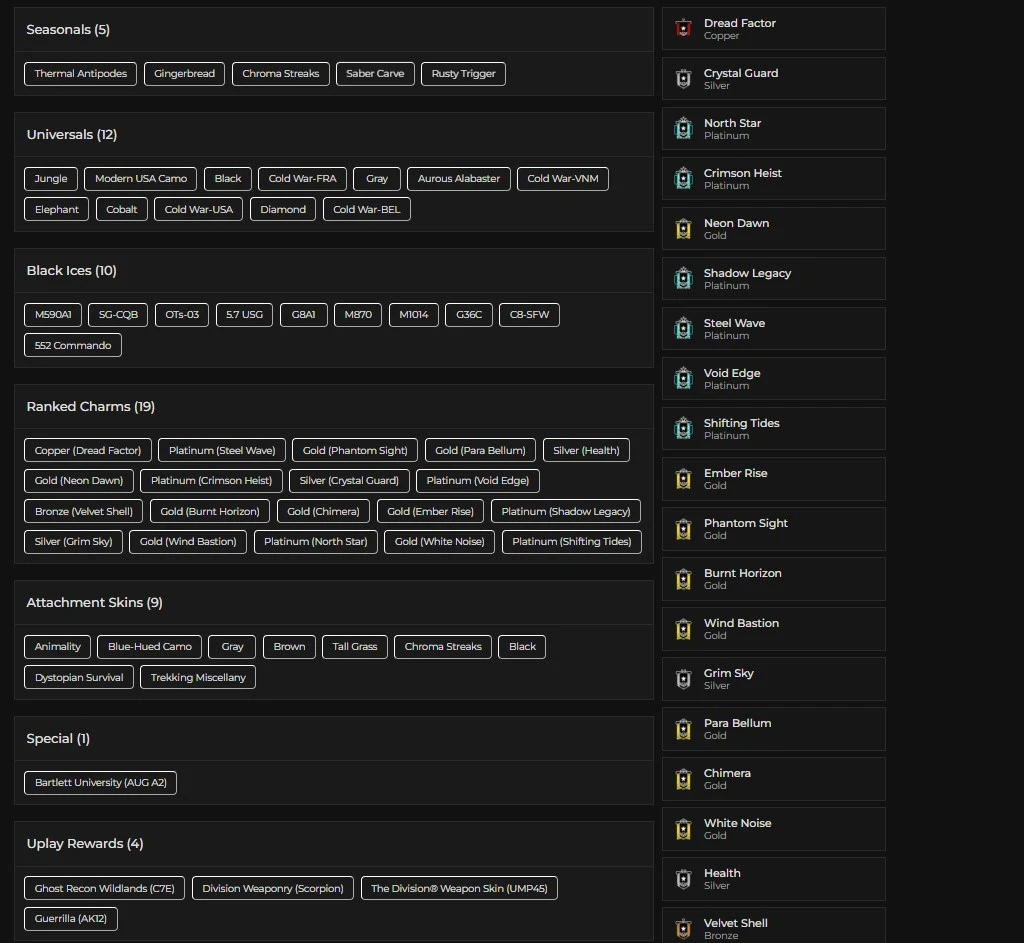This screenshot has width=1024, height=943.
Task: Click the Velvet Shell bronze charm icon
Action: 683,927
